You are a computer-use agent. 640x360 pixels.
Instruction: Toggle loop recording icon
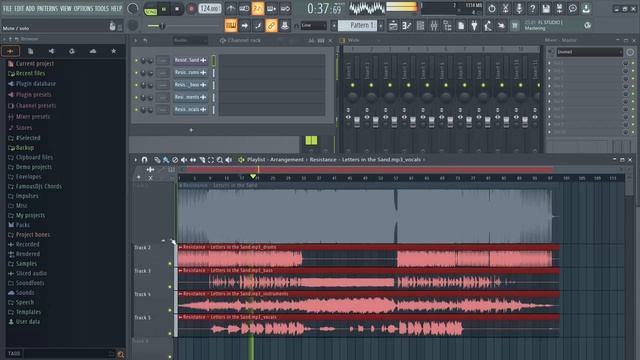[x=285, y=9]
